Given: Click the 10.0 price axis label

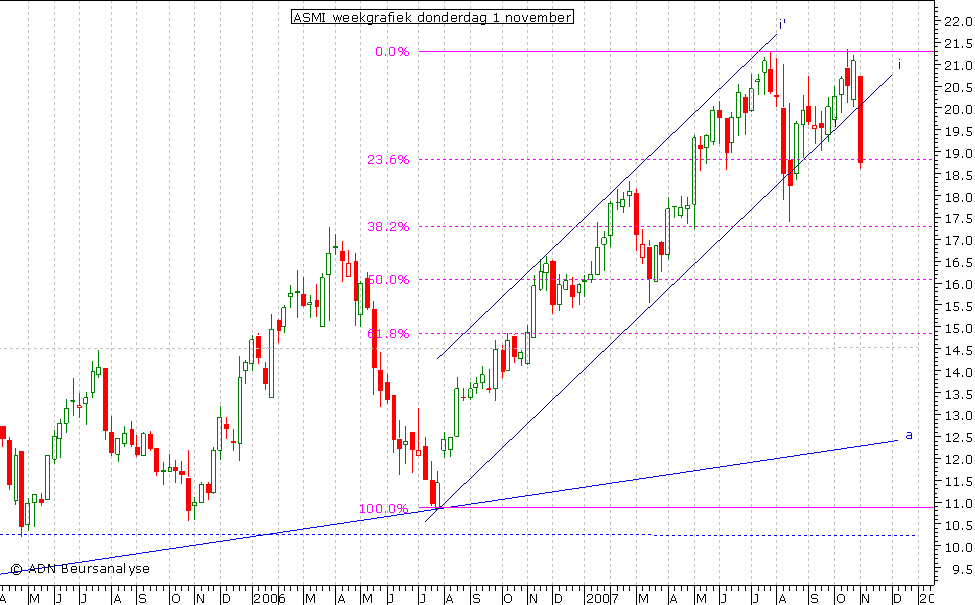Looking at the screenshot, I should [x=958, y=548].
